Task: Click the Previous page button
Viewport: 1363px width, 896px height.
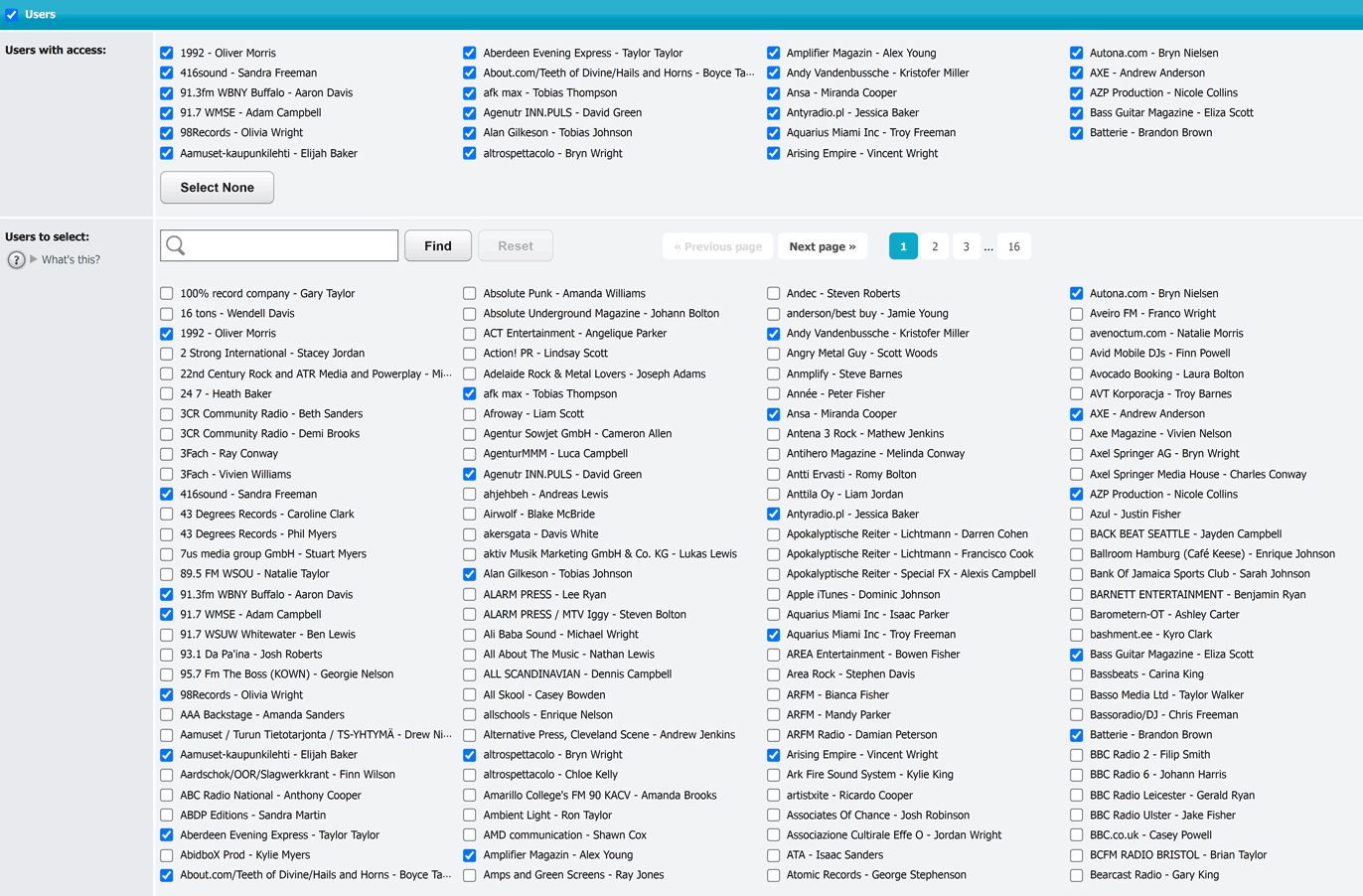Action: (x=718, y=246)
